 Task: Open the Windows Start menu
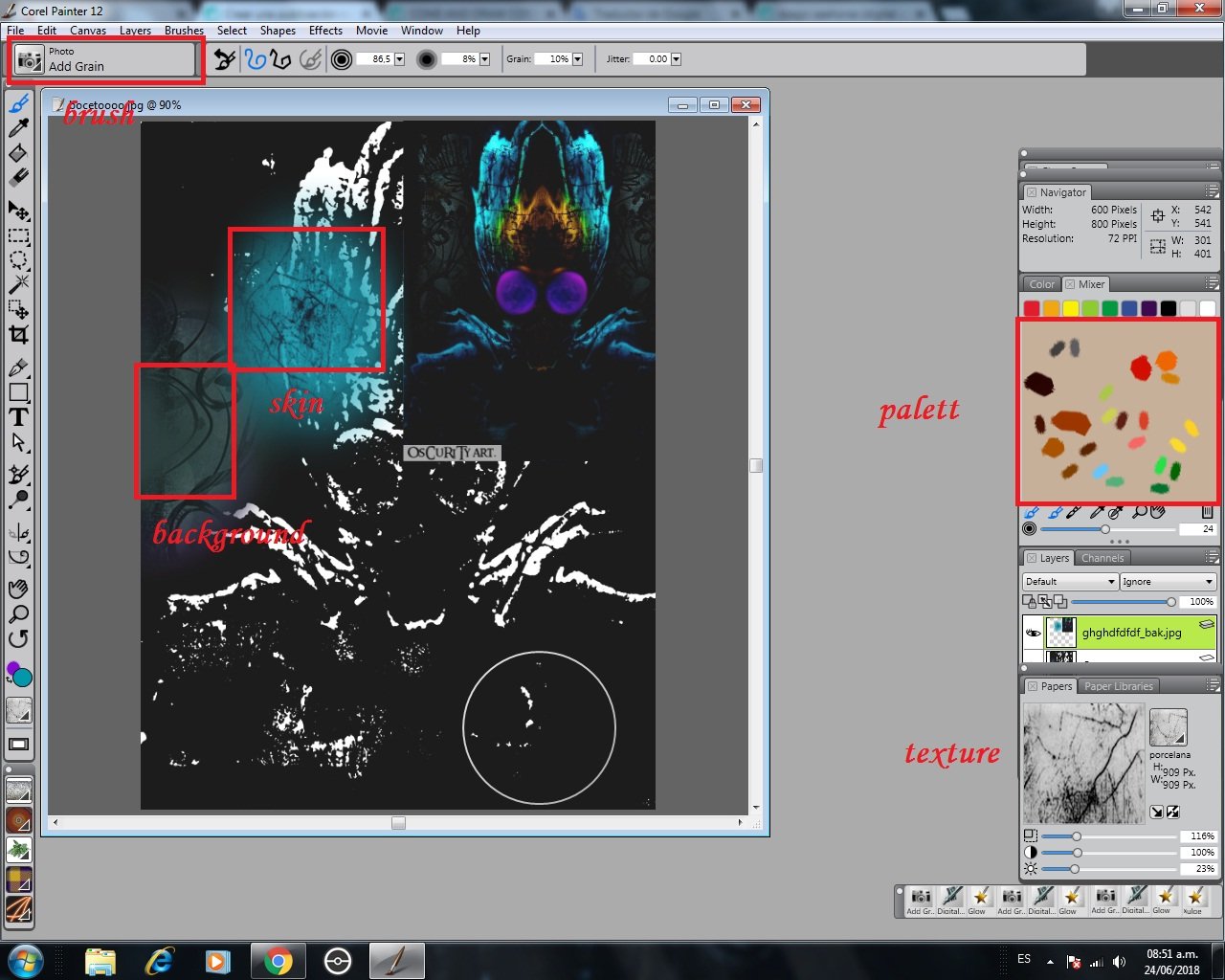click(25, 960)
